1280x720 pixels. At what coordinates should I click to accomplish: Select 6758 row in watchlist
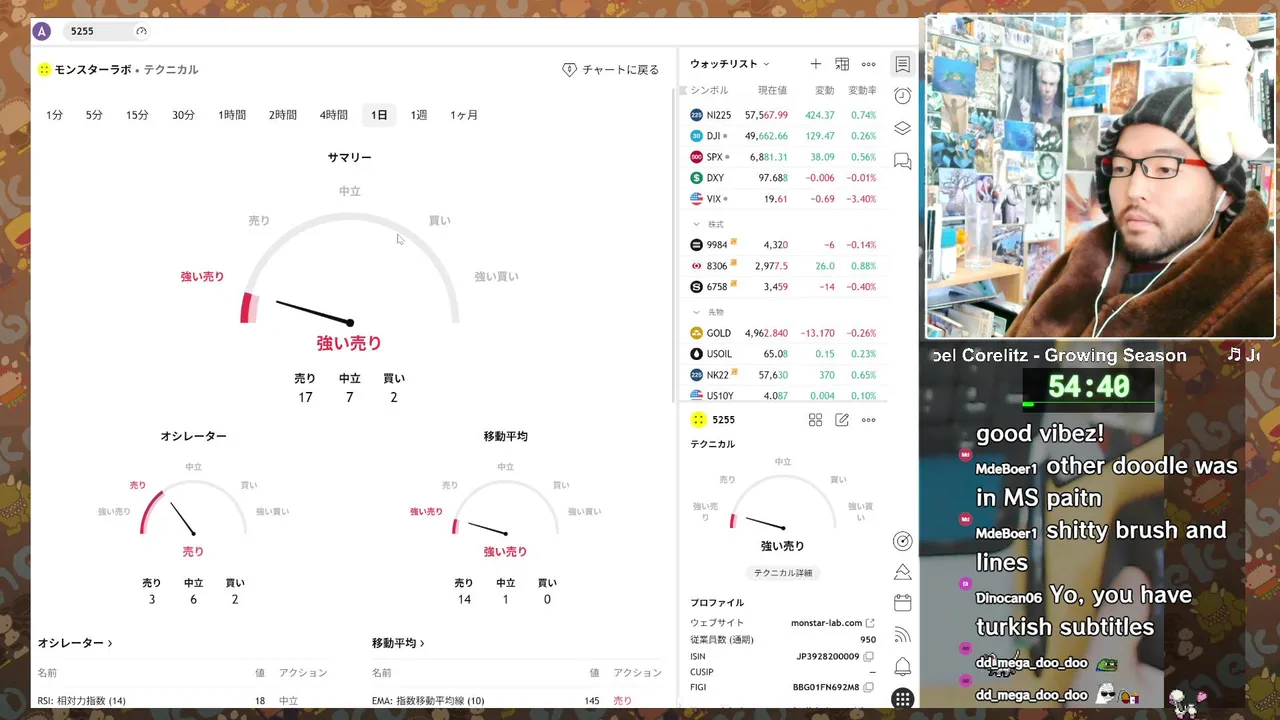coord(784,287)
